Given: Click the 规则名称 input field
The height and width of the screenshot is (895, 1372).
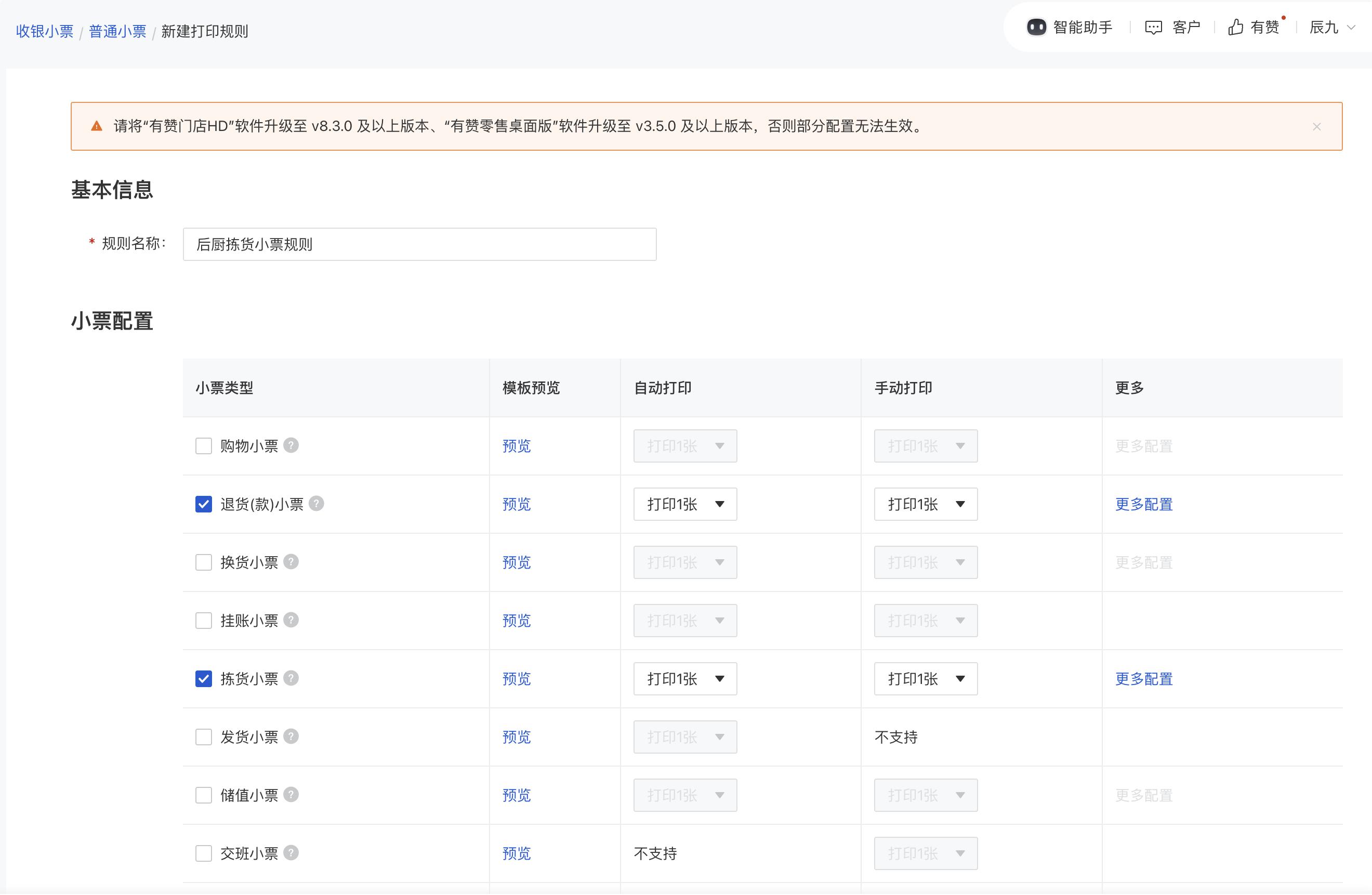Looking at the screenshot, I should point(419,244).
